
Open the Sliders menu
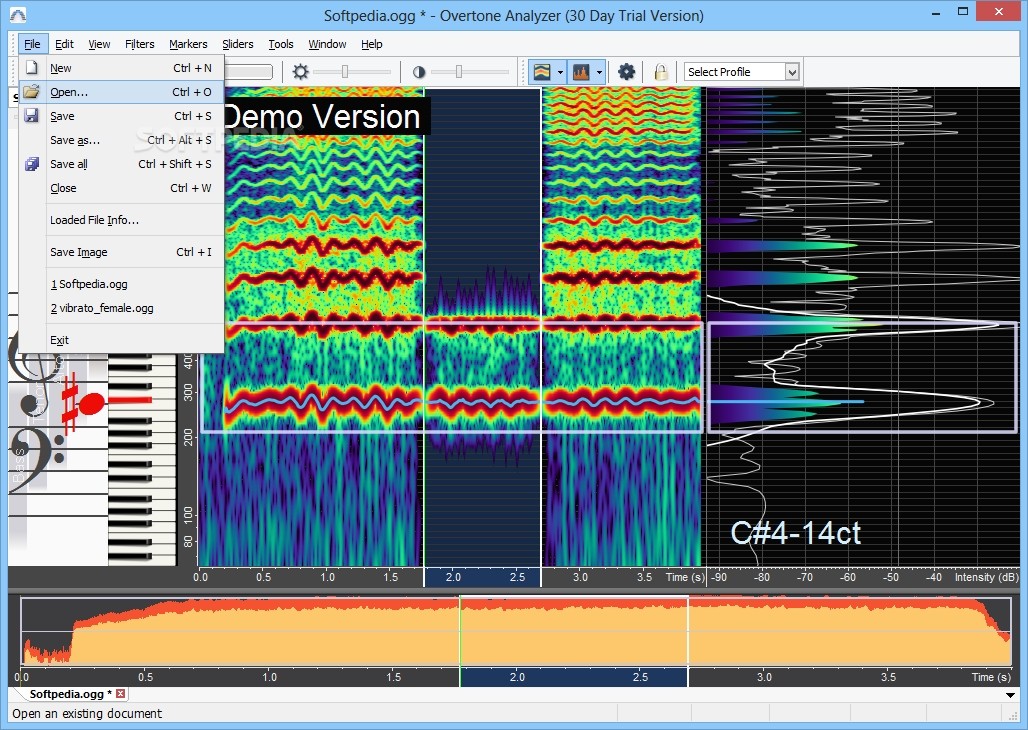pyautogui.click(x=237, y=44)
